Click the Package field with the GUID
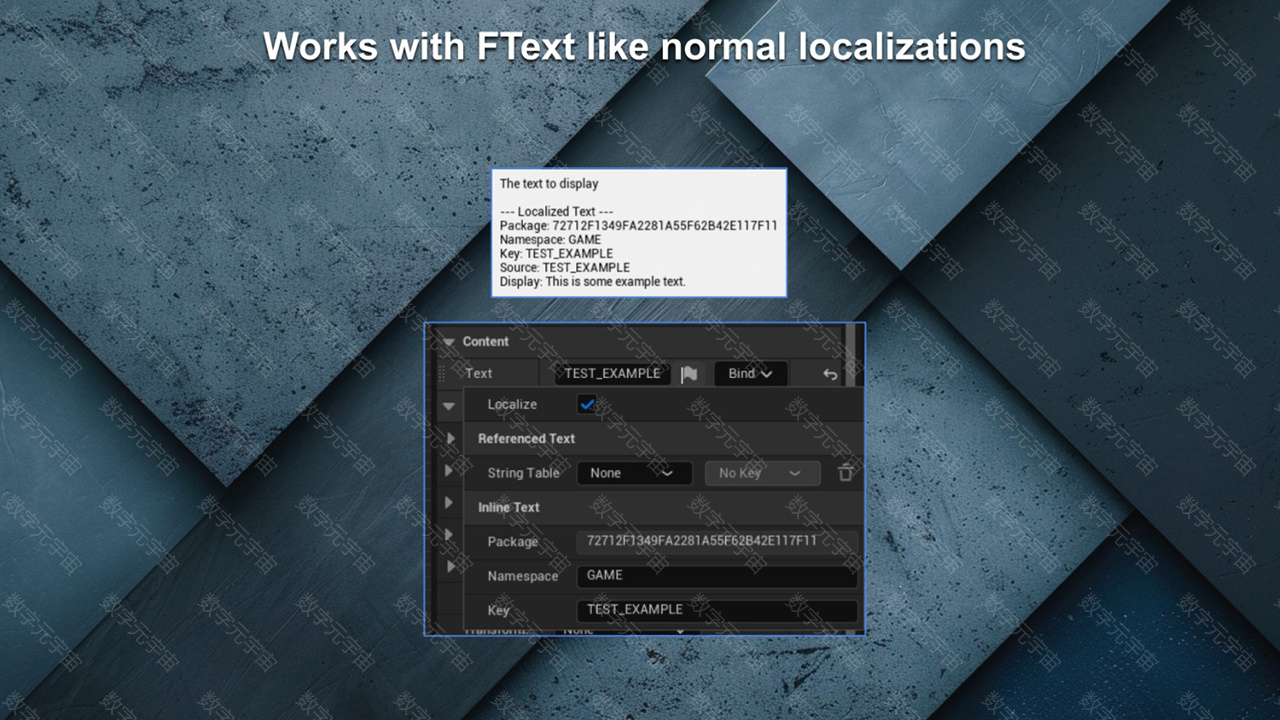Screen dimensions: 1280x720 pos(717,541)
